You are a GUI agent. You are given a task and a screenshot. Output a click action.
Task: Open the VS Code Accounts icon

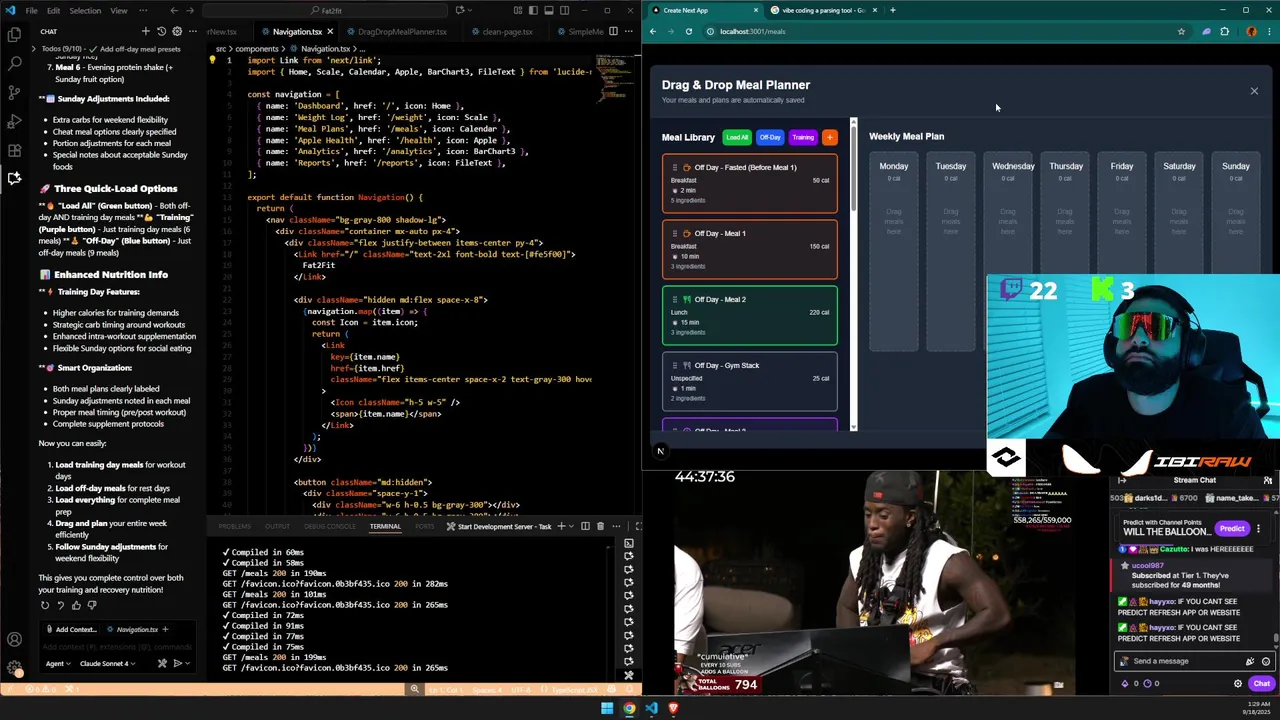pyautogui.click(x=14, y=639)
